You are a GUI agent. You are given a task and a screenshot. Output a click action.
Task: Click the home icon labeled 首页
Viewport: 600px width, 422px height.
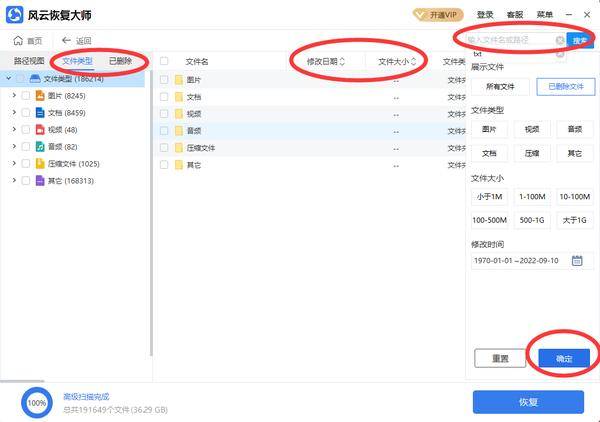[18, 40]
